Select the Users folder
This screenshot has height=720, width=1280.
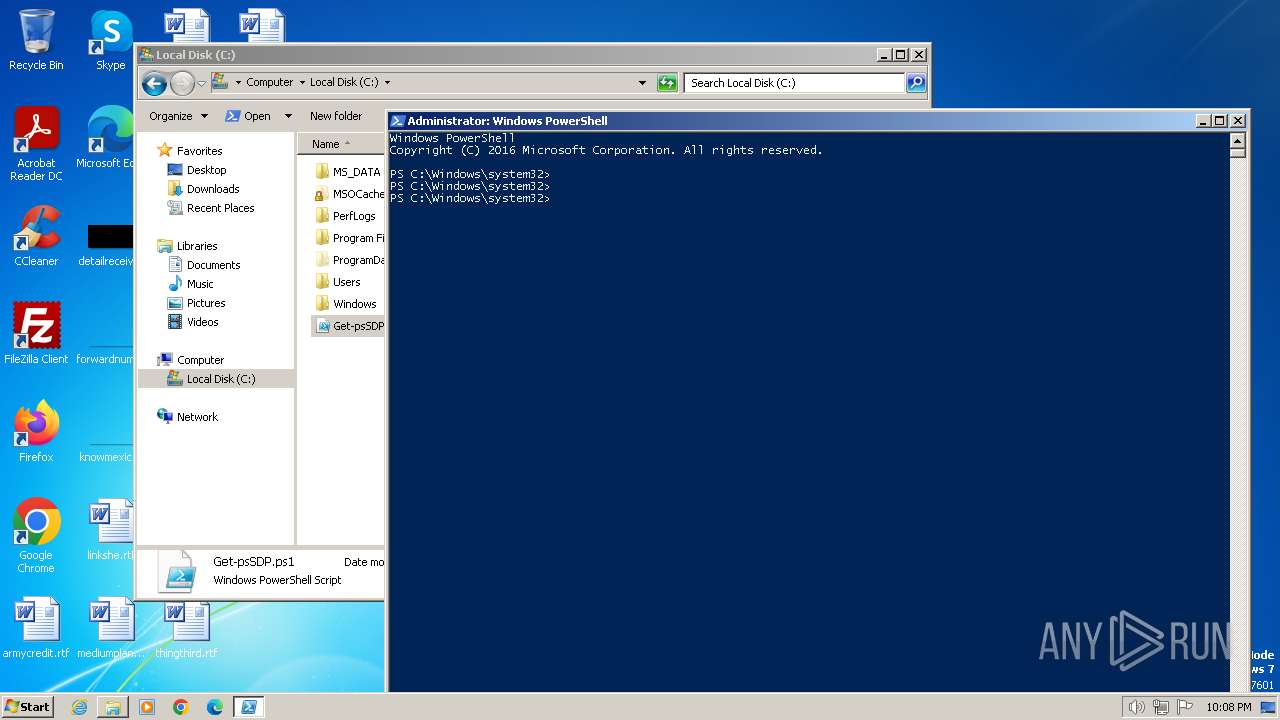pos(338,282)
